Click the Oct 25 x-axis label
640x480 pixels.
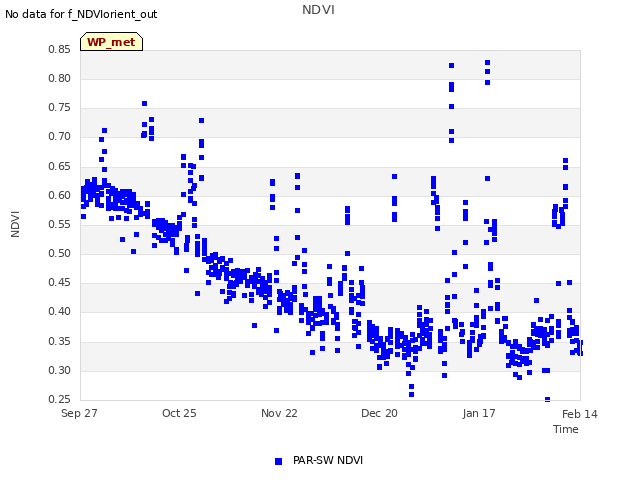click(x=179, y=413)
